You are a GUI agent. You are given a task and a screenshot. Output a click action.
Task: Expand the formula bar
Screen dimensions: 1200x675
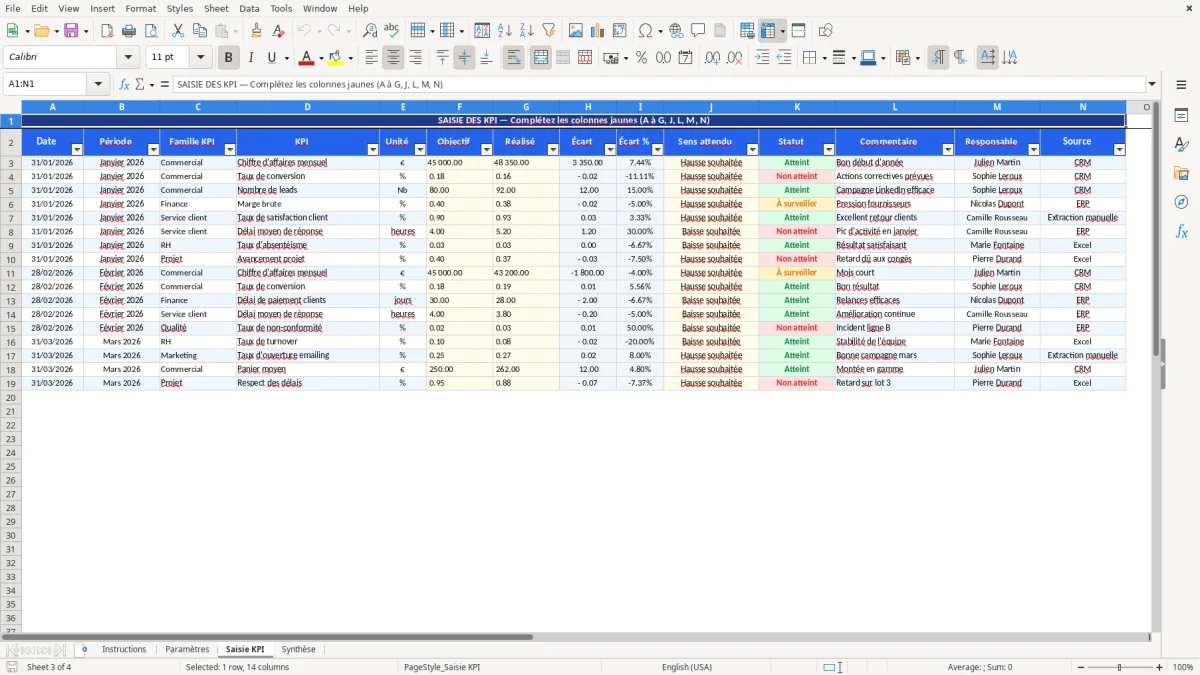[1152, 84]
